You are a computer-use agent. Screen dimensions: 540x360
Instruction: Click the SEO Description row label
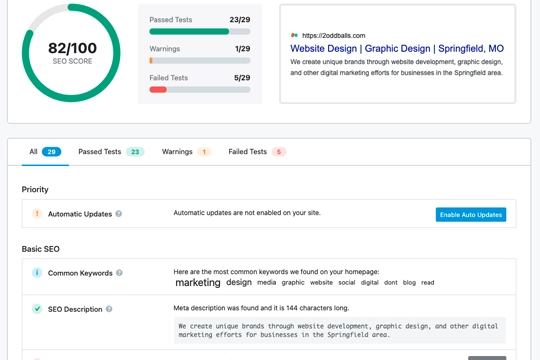pyautogui.click(x=75, y=309)
